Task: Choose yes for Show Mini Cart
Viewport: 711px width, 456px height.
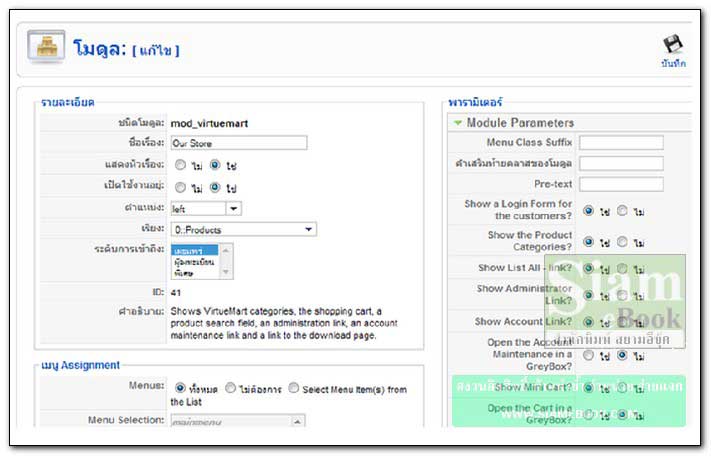Action: pos(589,388)
